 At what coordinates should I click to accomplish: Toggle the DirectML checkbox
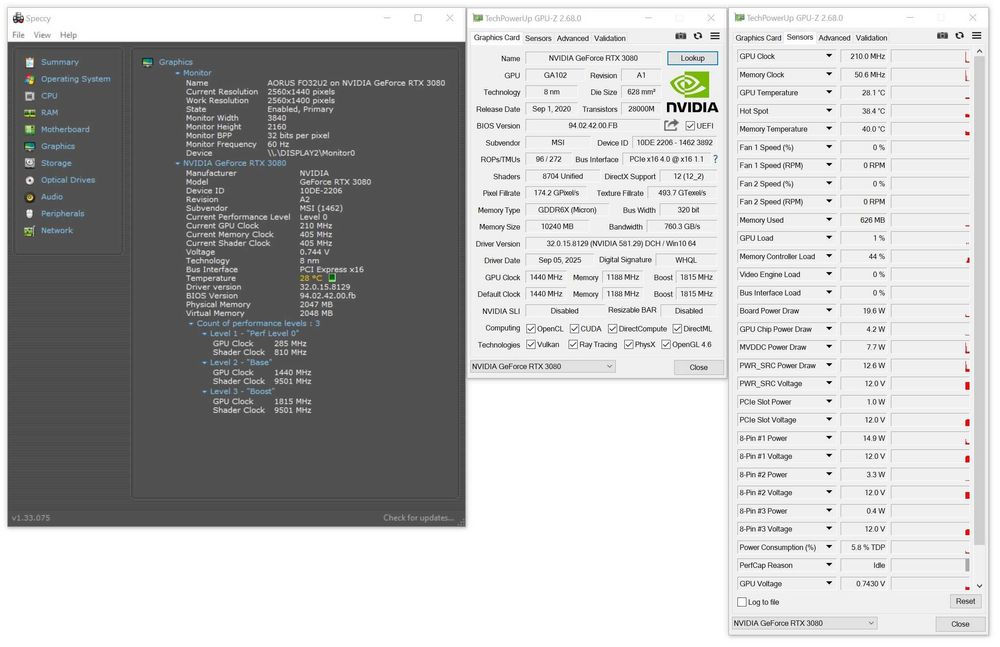point(677,329)
